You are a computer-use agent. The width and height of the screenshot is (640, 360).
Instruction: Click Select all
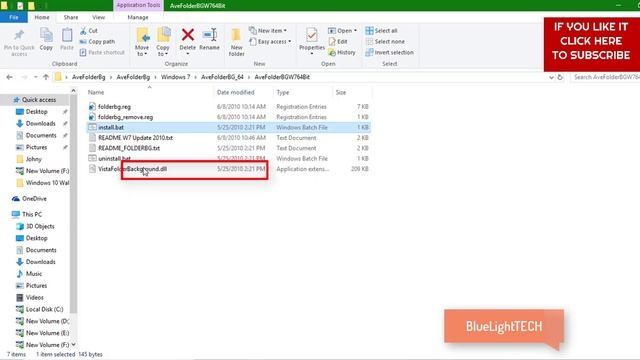point(381,31)
